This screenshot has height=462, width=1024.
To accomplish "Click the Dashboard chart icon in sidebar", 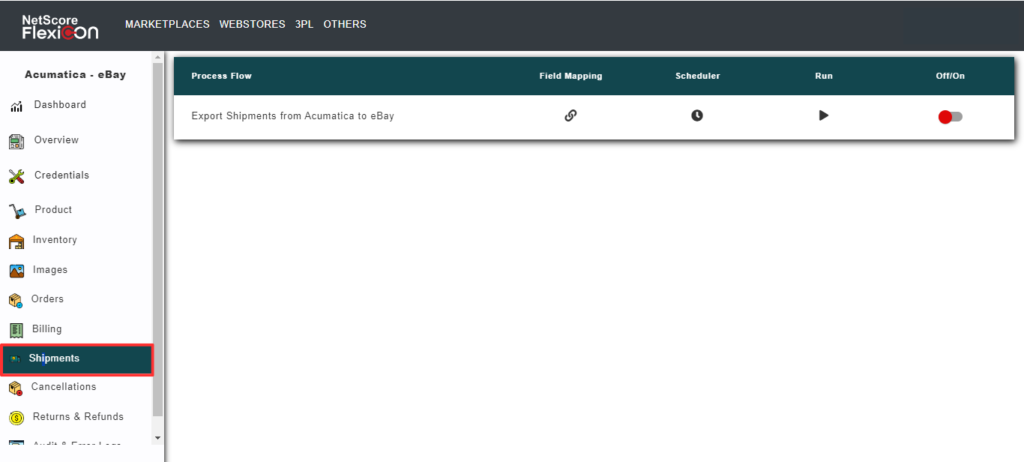I will tap(16, 106).
